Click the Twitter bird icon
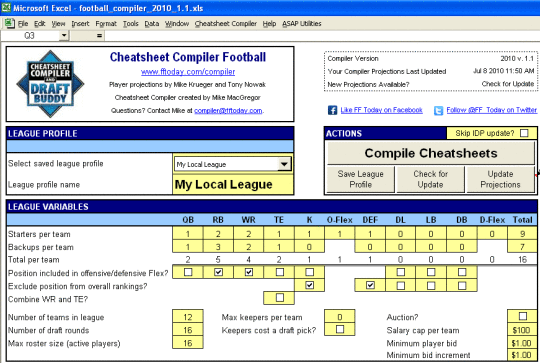This screenshot has width=540, height=363. point(438,111)
